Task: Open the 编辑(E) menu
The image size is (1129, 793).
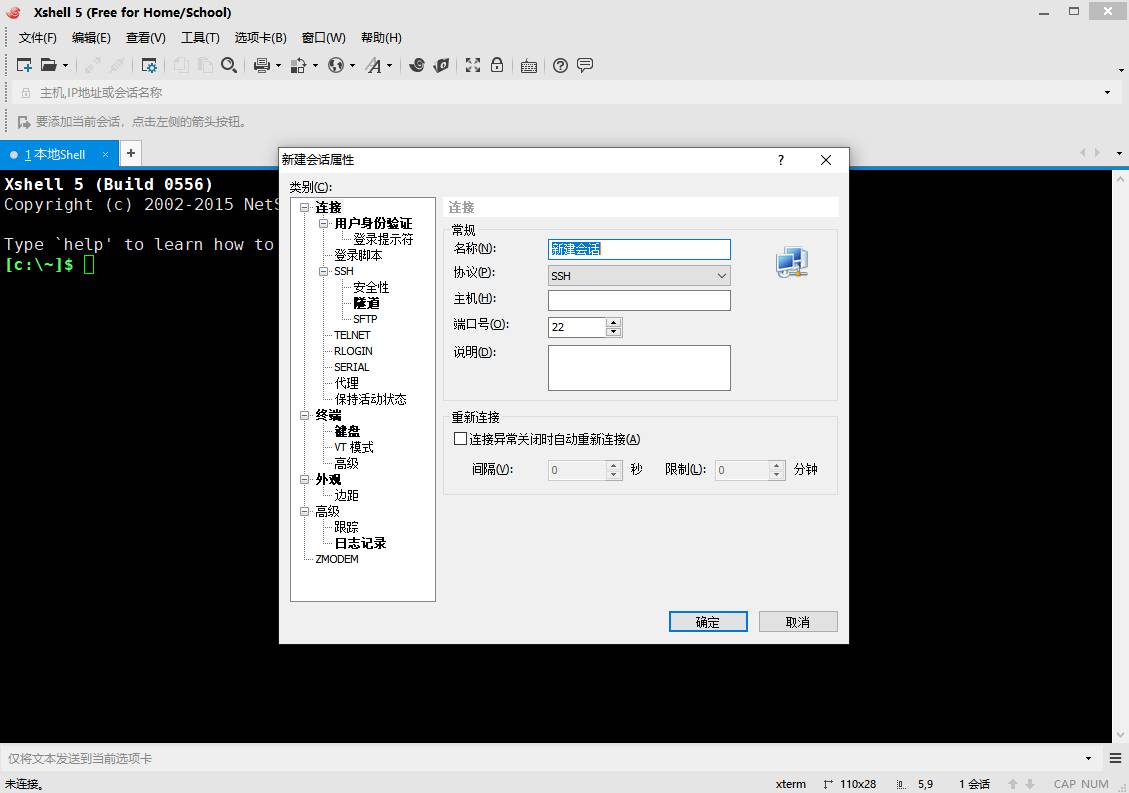Action: click(91, 37)
